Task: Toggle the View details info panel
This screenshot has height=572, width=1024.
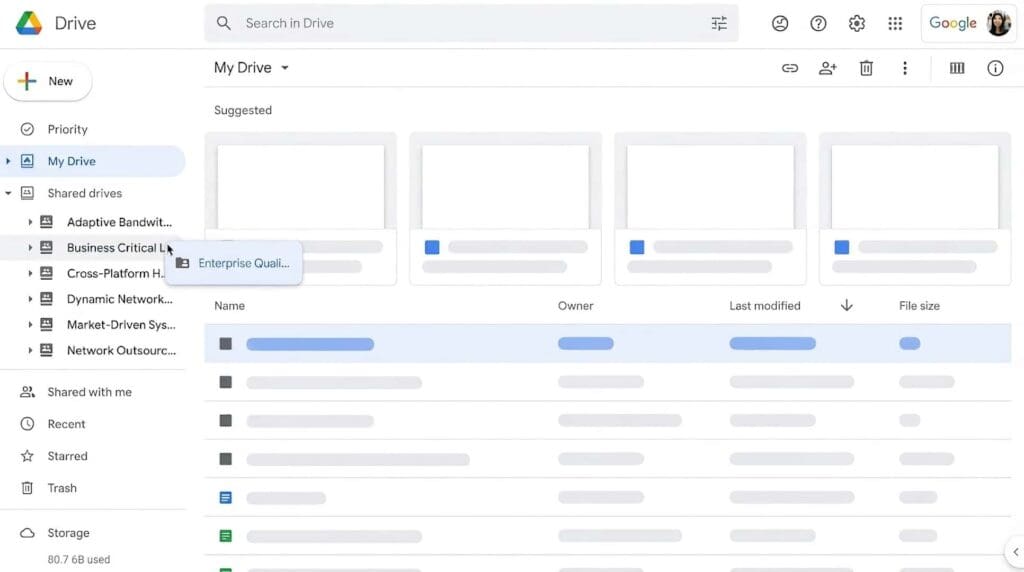Action: [x=995, y=68]
